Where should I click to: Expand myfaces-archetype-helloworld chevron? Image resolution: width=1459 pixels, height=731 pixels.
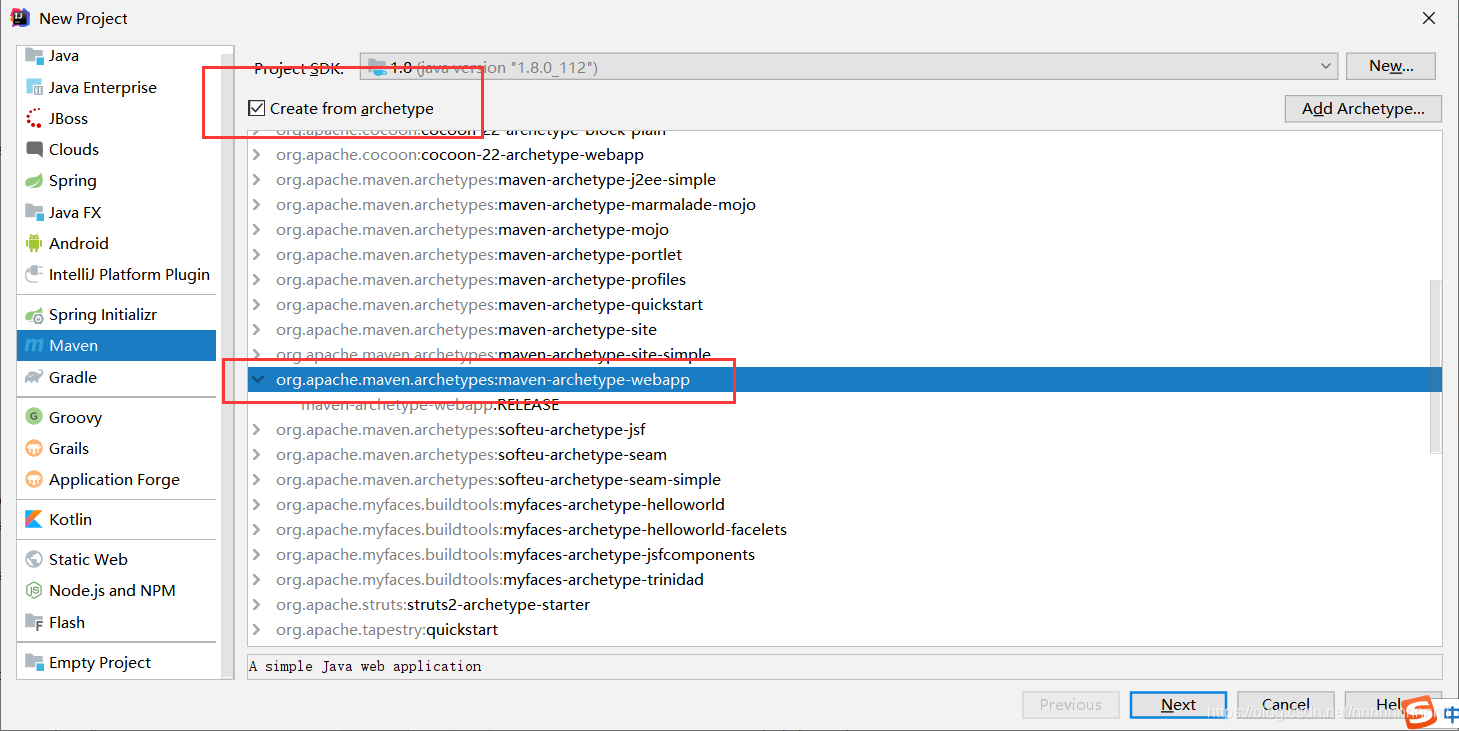pyautogui.click(x=257, y=505)
